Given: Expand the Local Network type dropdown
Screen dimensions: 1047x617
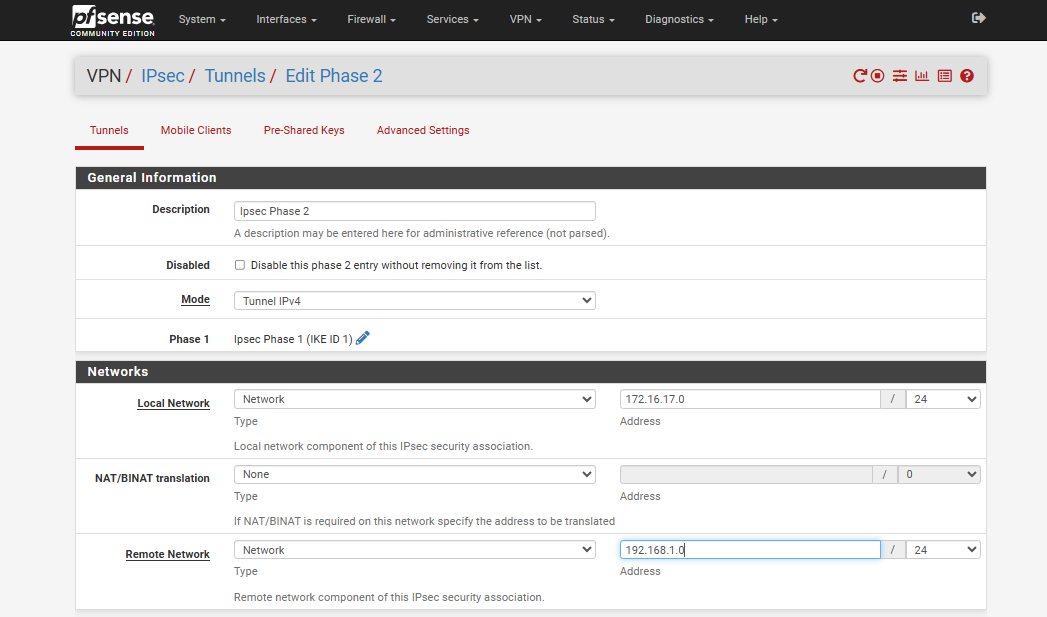Looking at the screenshot, I should coord(414,399).
